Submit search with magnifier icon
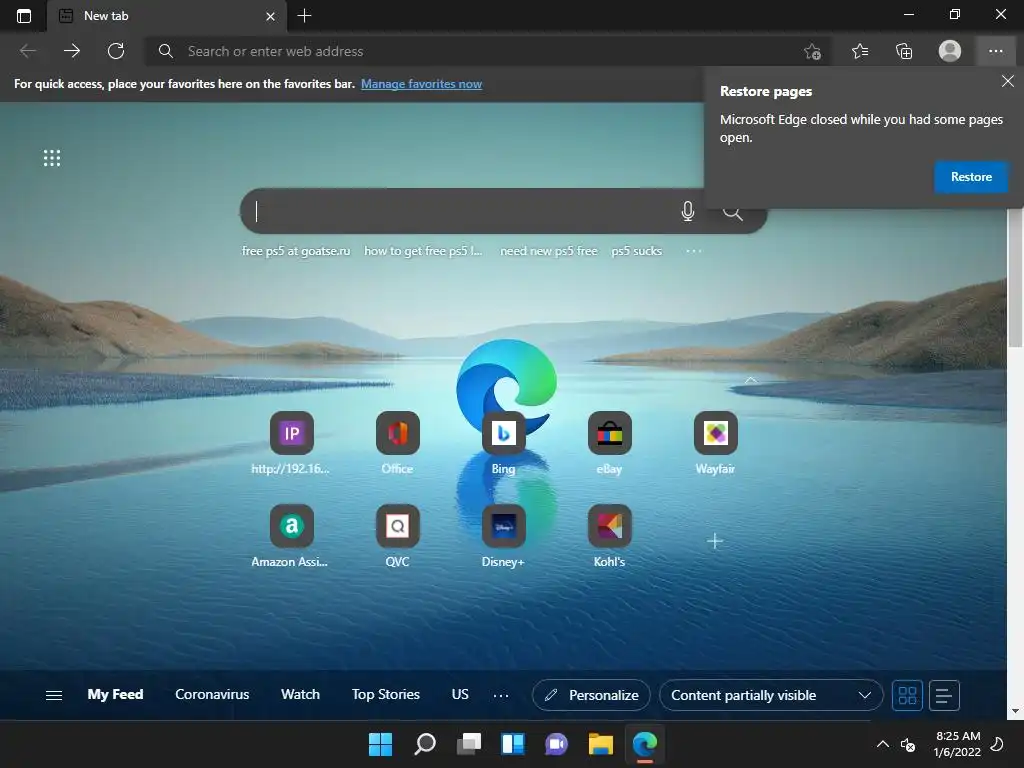This screenshot has height=768, width=1024. coord(733,212)
